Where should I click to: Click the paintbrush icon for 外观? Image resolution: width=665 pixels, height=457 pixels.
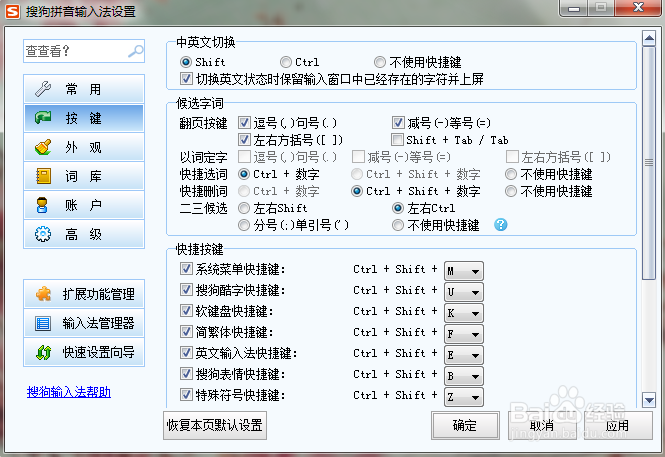tap(43, 147)
